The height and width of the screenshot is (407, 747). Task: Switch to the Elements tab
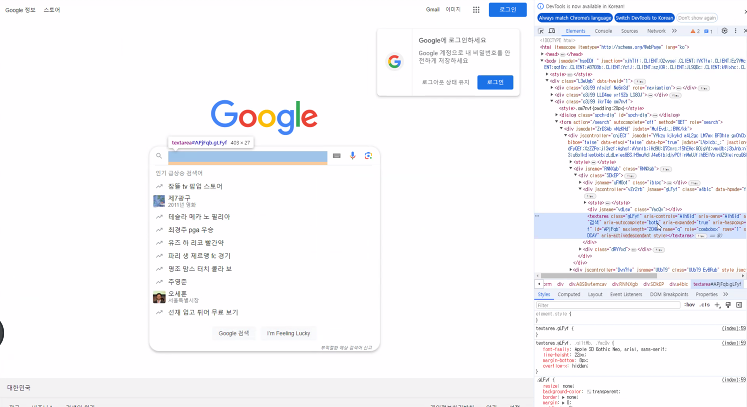[x=575, y=31]
